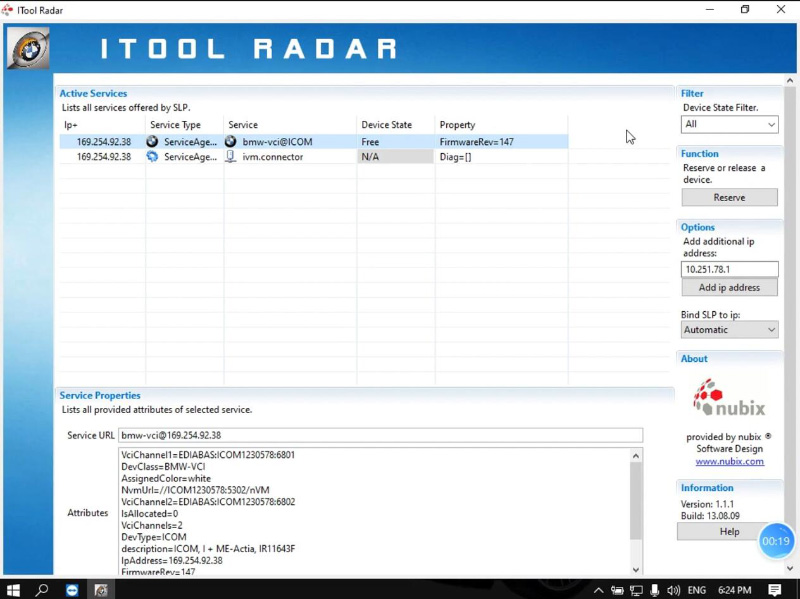Screen dimensions: 800x599
Task: Click the BMW icon beside bmw-vci@ICOM service
Action: (231, 141)
